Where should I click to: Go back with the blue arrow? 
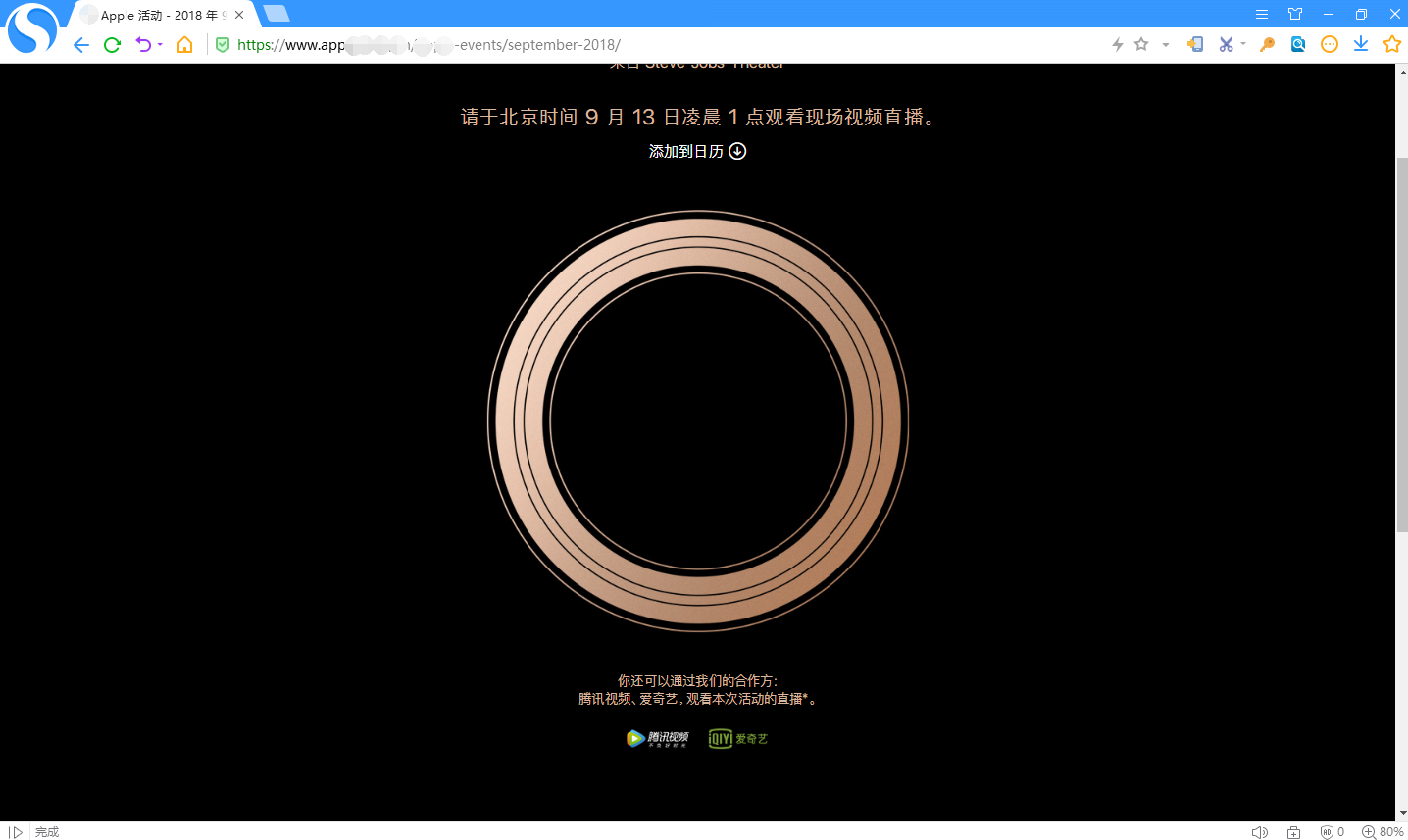tap(81, 45)
